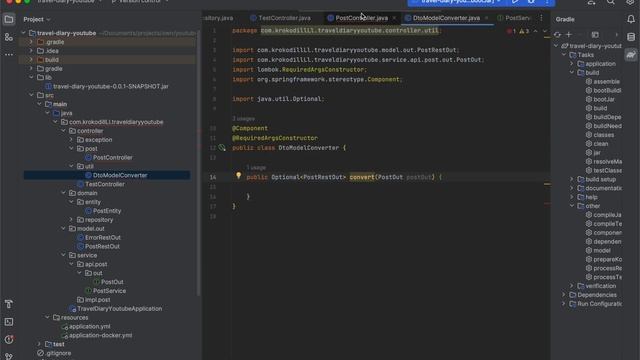Expand the .gradle folder
This screenshot has height=360, width=640.
point(31,42)
